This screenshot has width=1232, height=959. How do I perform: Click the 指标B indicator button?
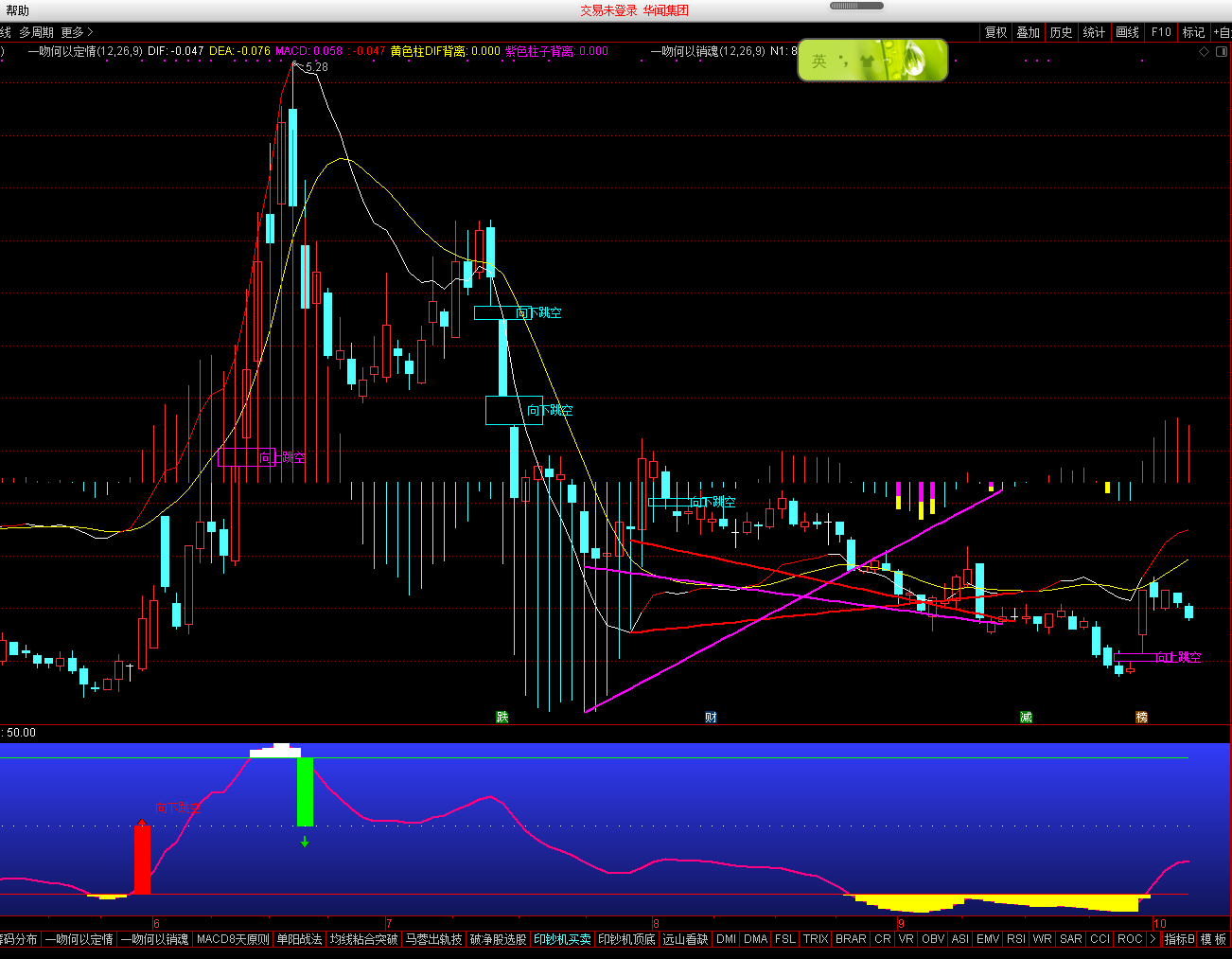[1179, 939]
